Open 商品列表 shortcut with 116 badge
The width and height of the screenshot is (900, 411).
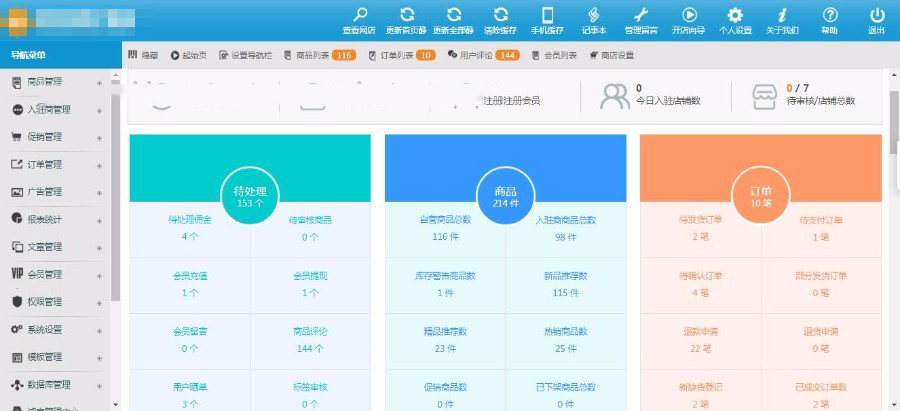[x=320, y=56]
